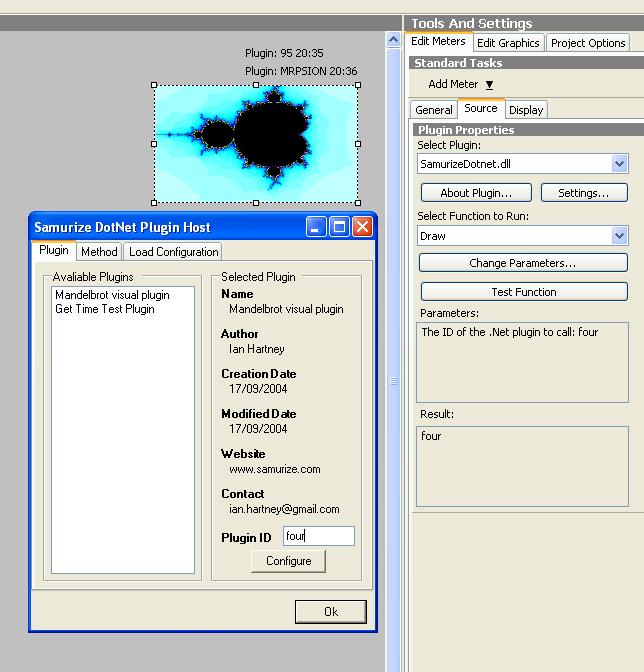Image resolution: width=644 pixels, height=672 pixels.
Task: Confirm the Plugin Host dialog with Ok
Action: click(x=331, y=612)
